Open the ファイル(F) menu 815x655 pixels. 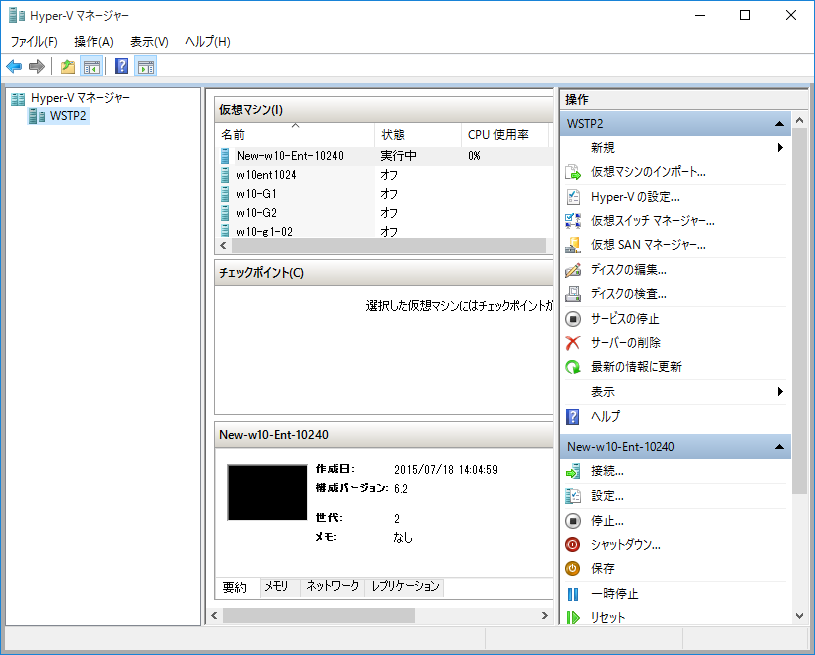pos(34,42)
